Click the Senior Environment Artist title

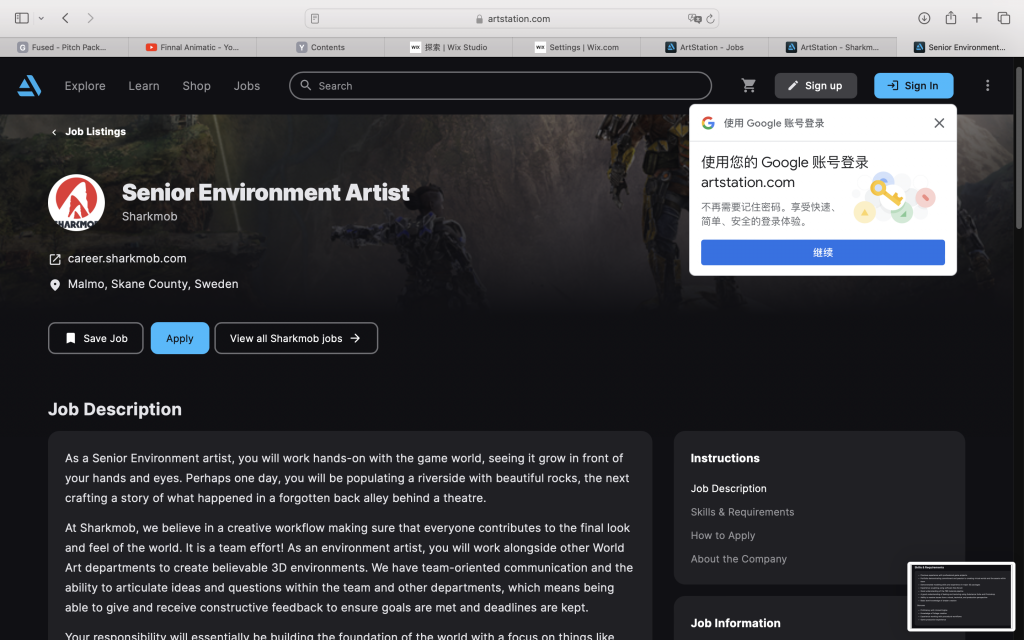pyautogui.click(x=266, y=193)
